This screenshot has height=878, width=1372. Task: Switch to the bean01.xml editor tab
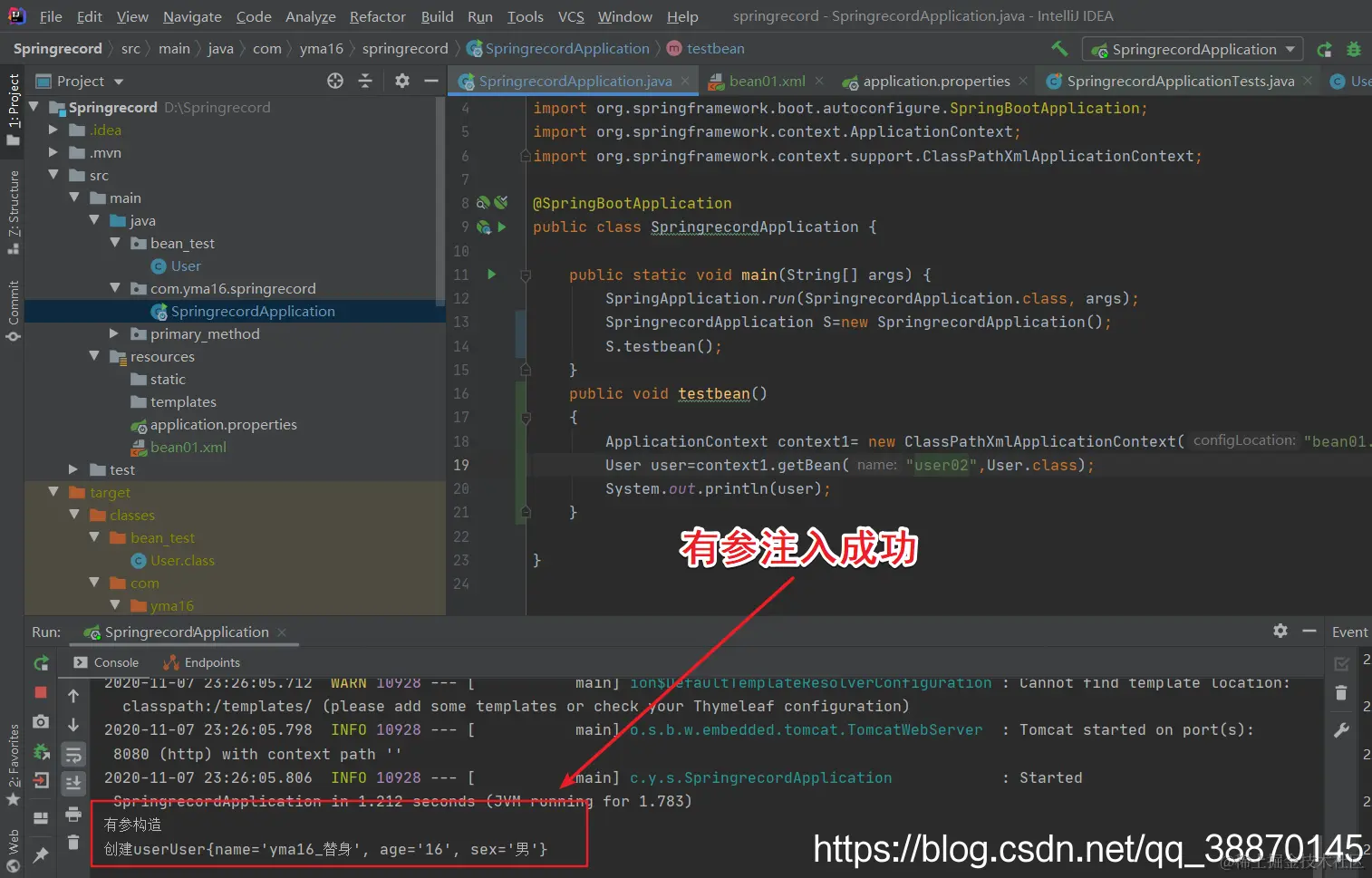[x=767, y=82]
